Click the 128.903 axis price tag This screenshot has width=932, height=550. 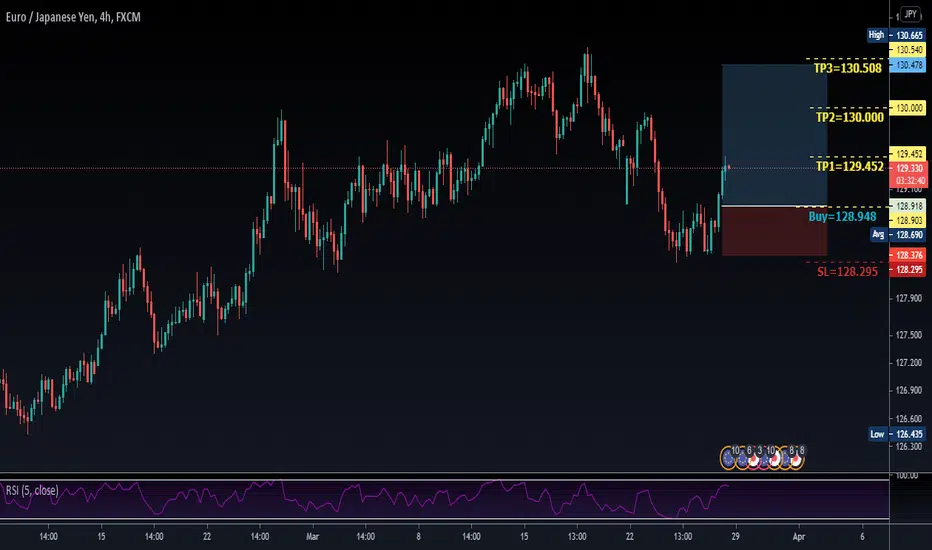tap(908, 221)
